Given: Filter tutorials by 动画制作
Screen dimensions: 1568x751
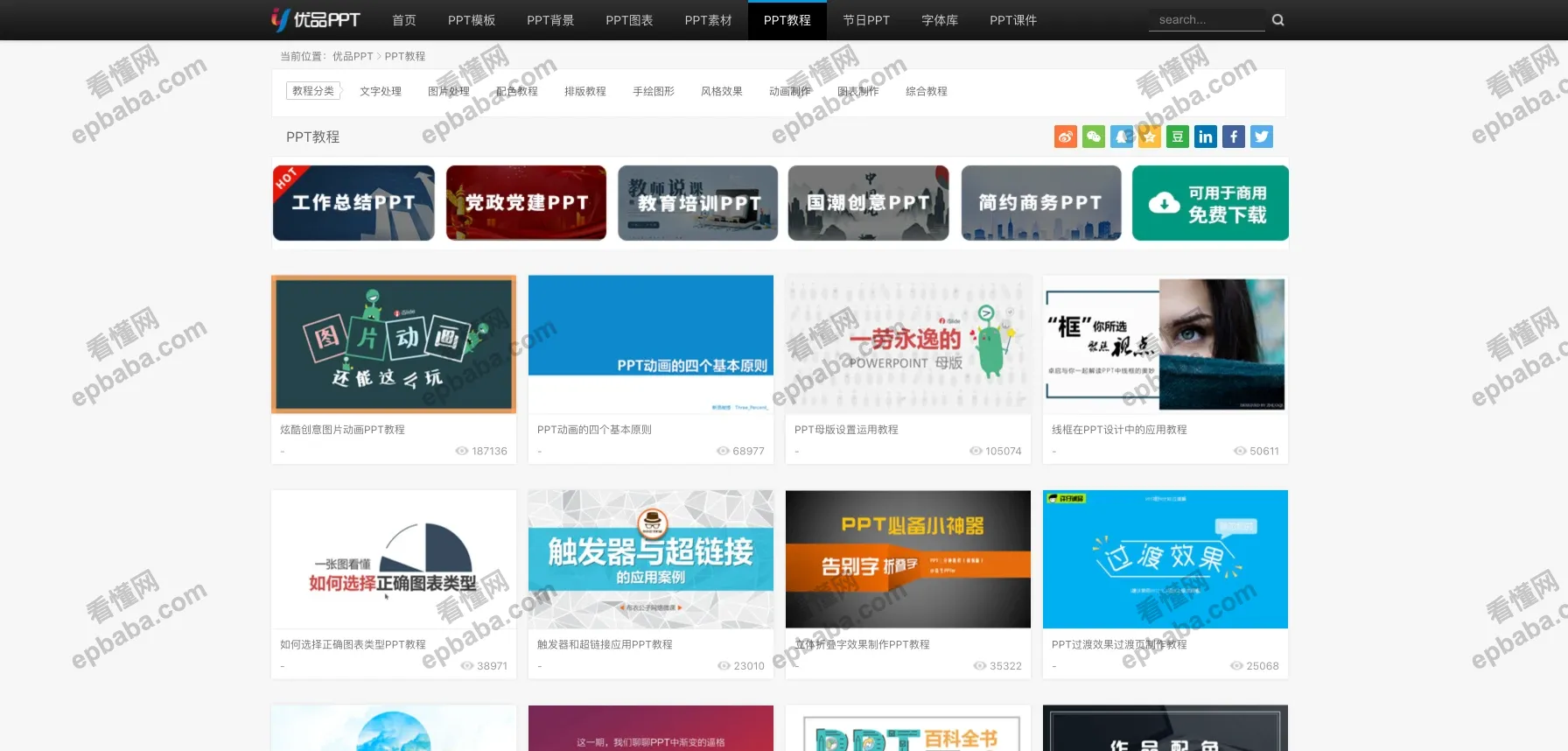Looking at the screenshot, I should click(790, 91).
